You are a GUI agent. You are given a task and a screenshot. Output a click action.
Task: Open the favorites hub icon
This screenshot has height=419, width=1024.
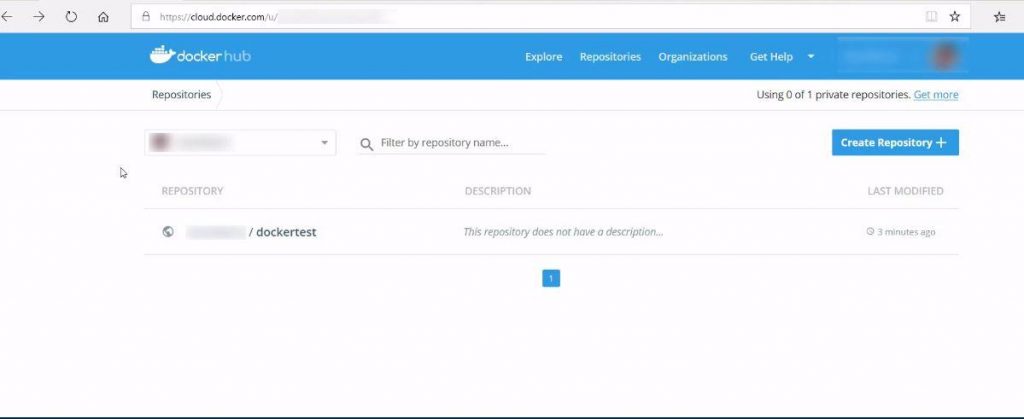tap(999, 17)
